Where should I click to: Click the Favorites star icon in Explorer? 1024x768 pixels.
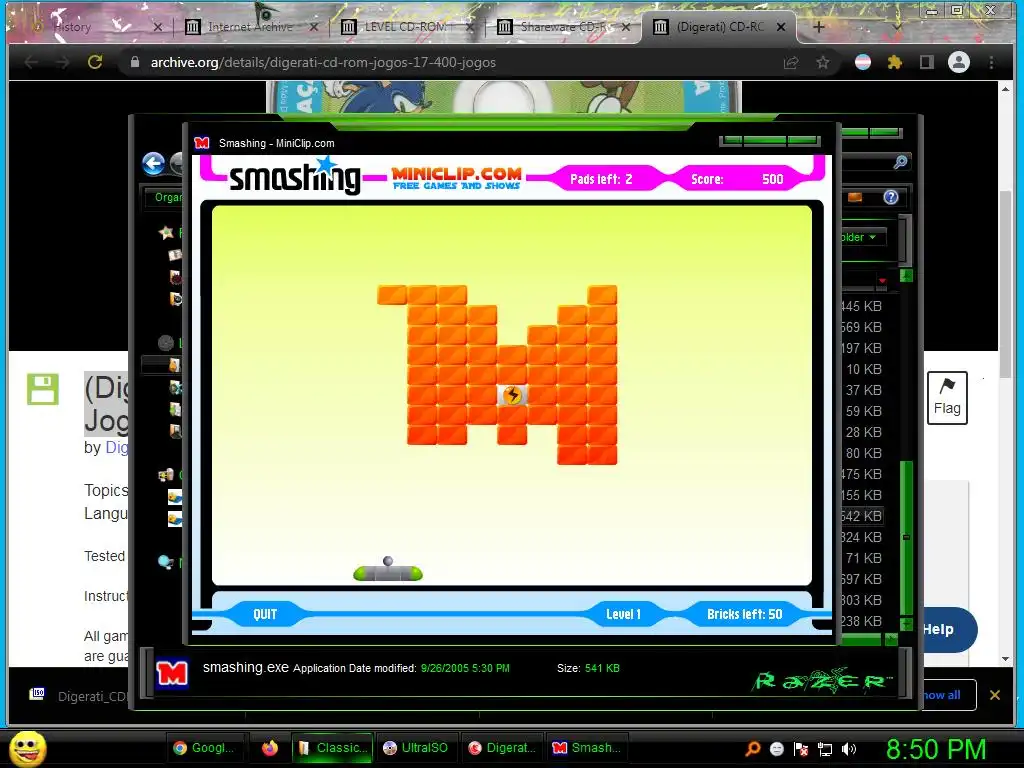pos(167,232)
